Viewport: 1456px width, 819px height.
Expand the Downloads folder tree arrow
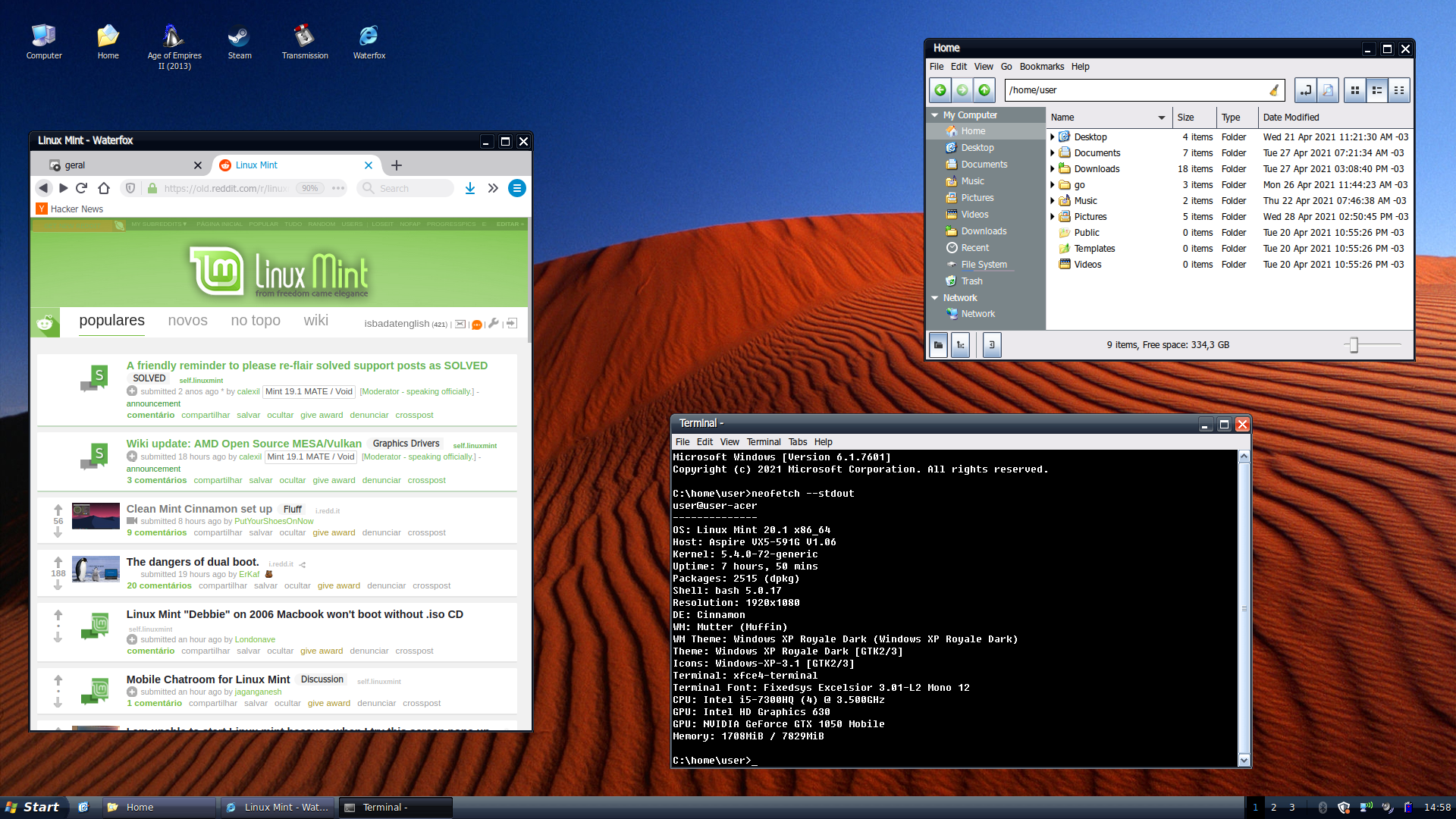click(1052, 169)
